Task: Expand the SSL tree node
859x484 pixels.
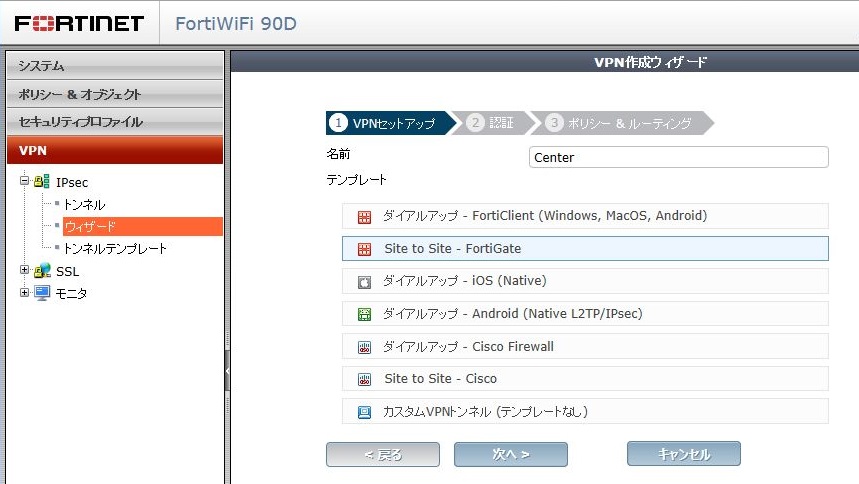Action: (24, 270)
